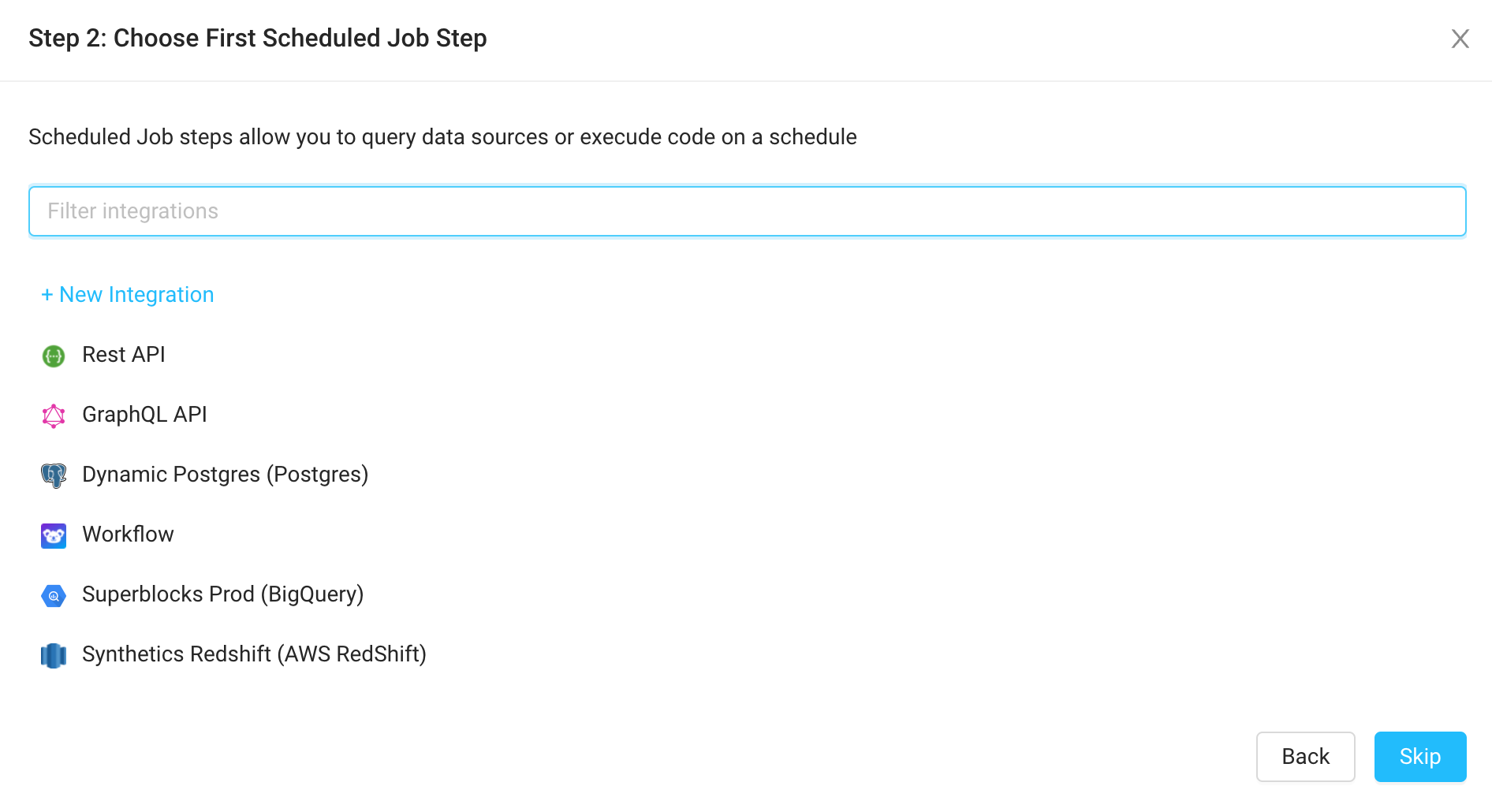Click the AWS Redshift icon
Viewport: 1492px width, 812px height.
point(53,655)
